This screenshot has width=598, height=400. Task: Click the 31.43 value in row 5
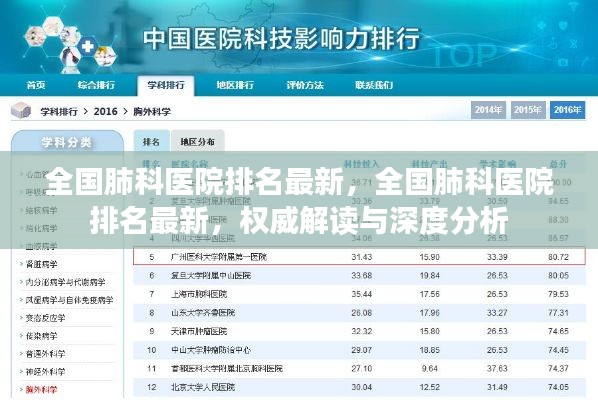362,257
